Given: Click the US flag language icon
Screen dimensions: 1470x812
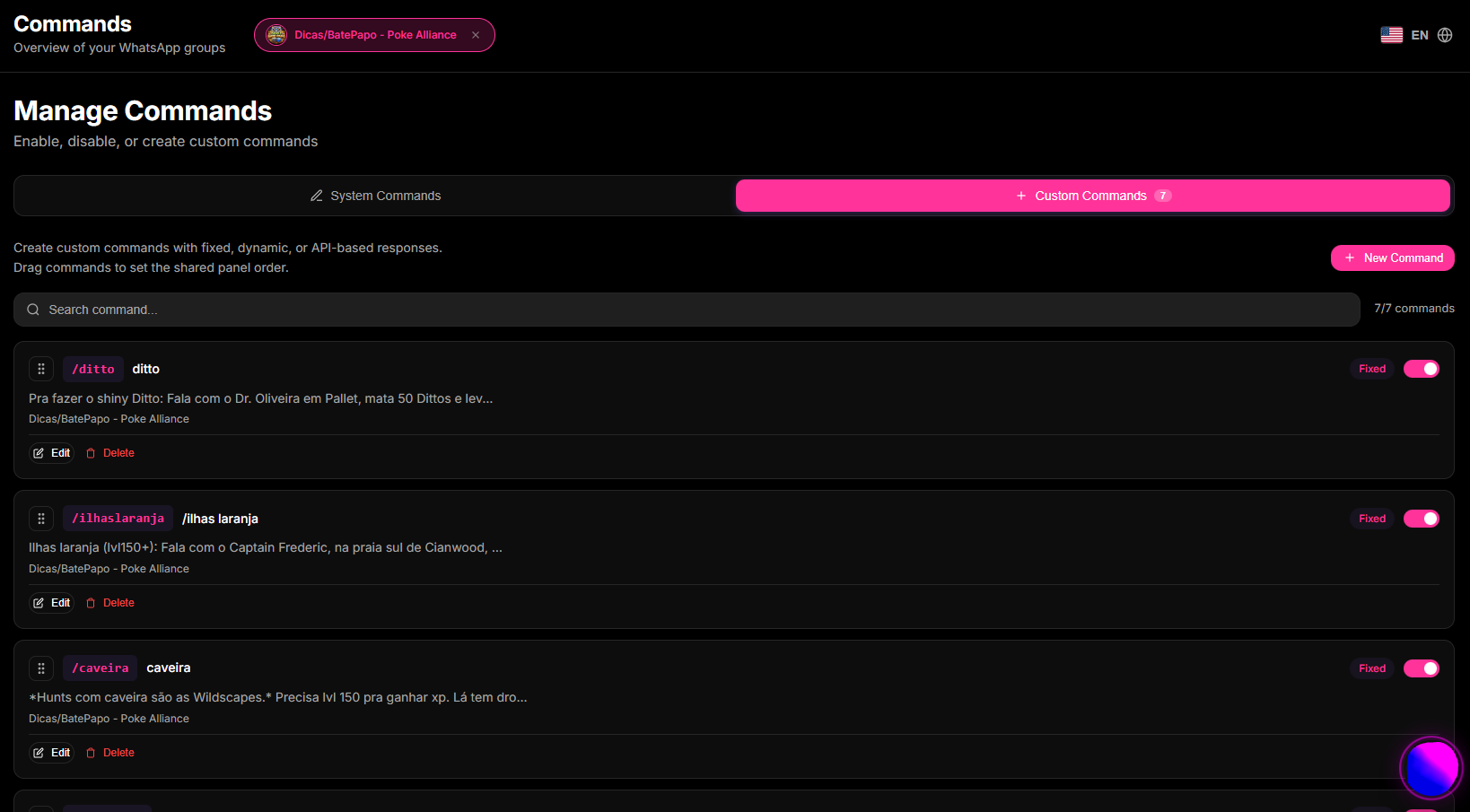Looking at the screenshot, I should click(x=1392, y=35).
